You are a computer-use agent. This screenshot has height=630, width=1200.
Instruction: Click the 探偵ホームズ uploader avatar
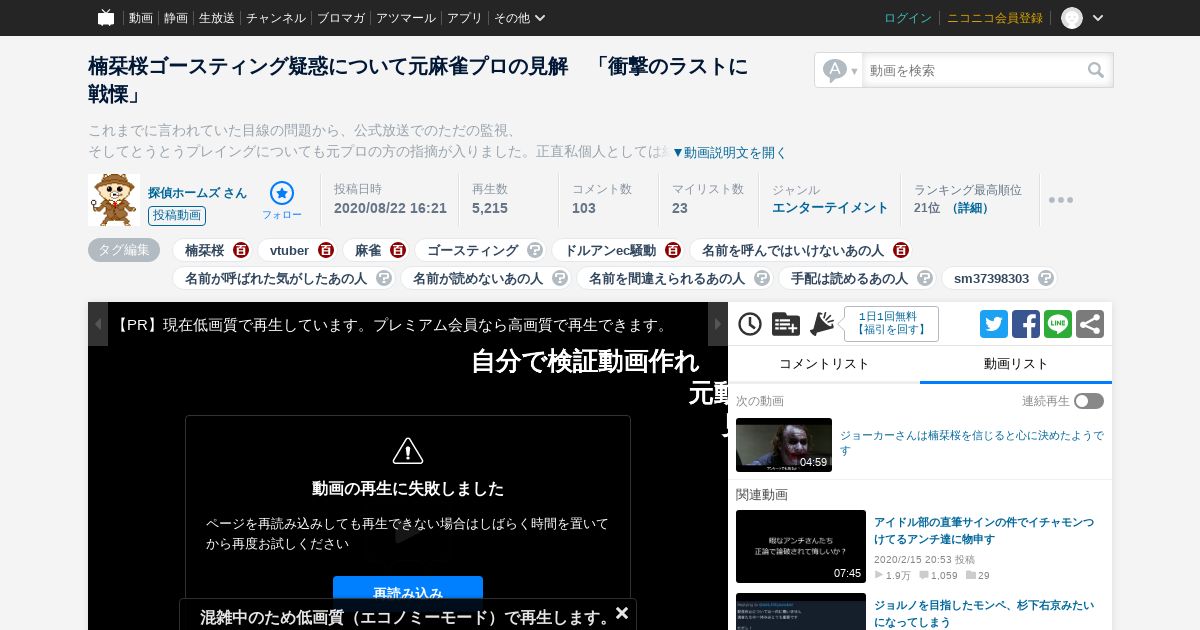click(113, 200)
